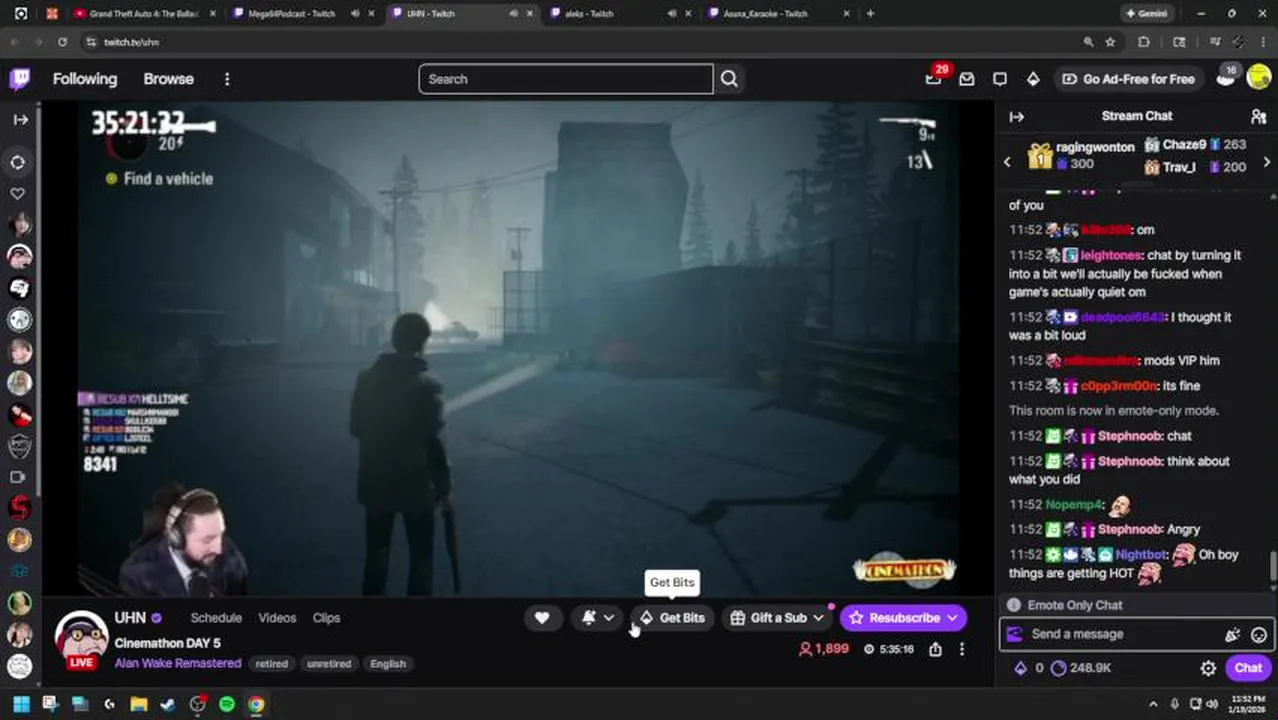Open the first followed-channels sidebar icon
Viewport: 1278px width, 720px height.
(19, 224)
